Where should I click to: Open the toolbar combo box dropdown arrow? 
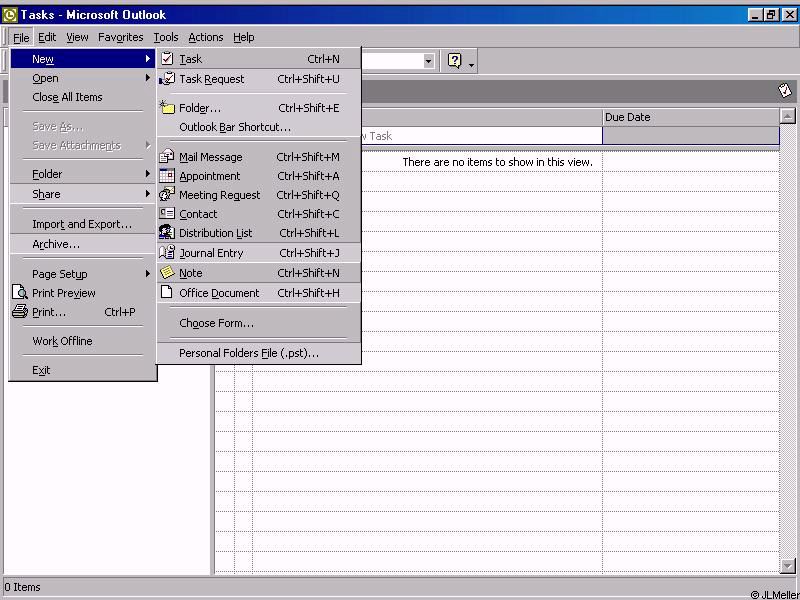coord(429,61)
